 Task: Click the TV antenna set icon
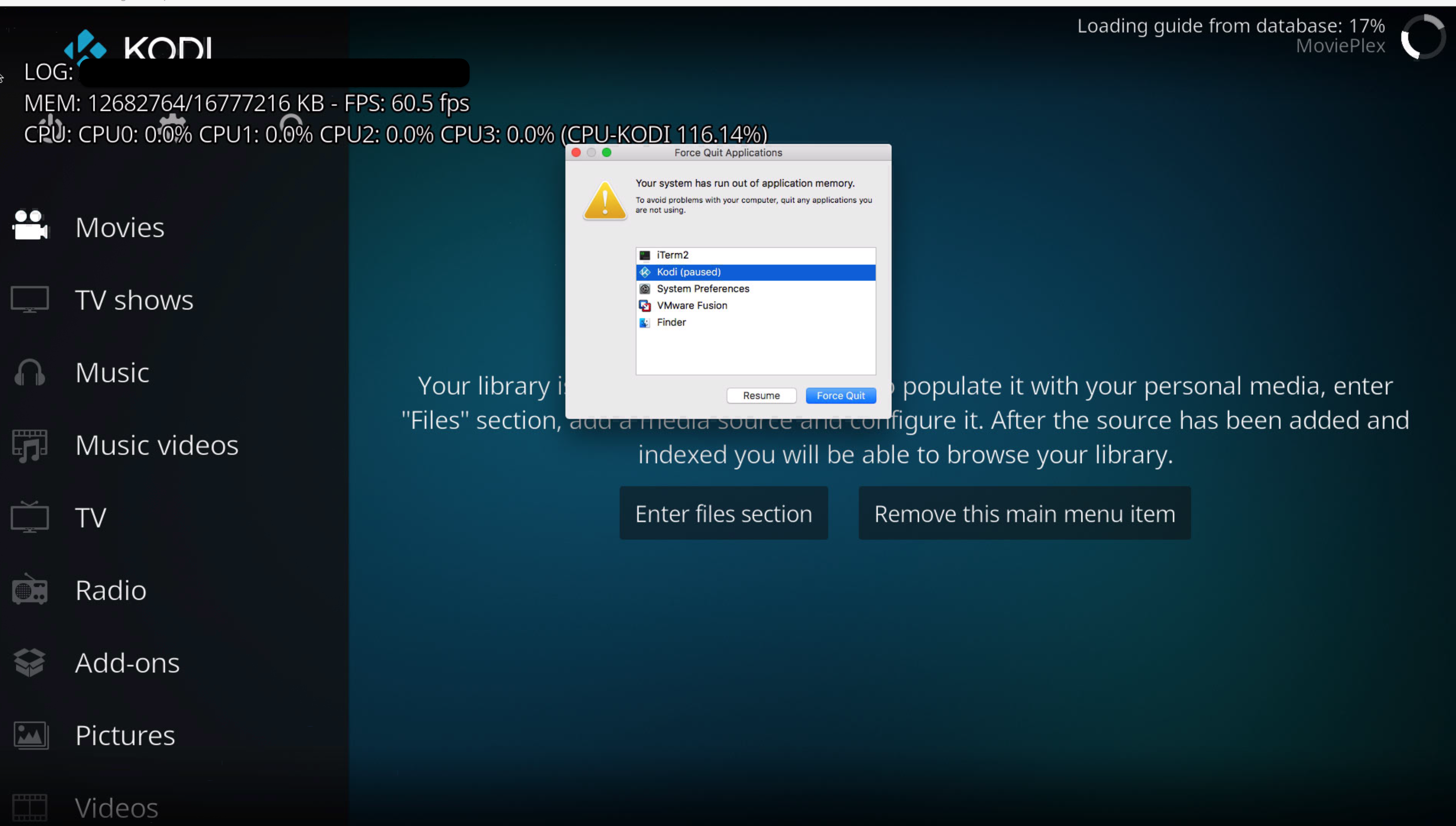pos(30,517)
